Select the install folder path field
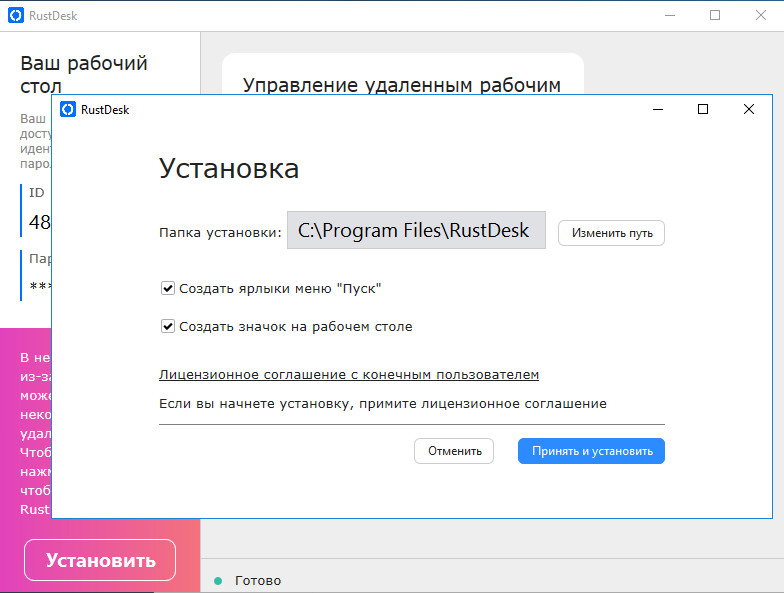 click(416, 230)
